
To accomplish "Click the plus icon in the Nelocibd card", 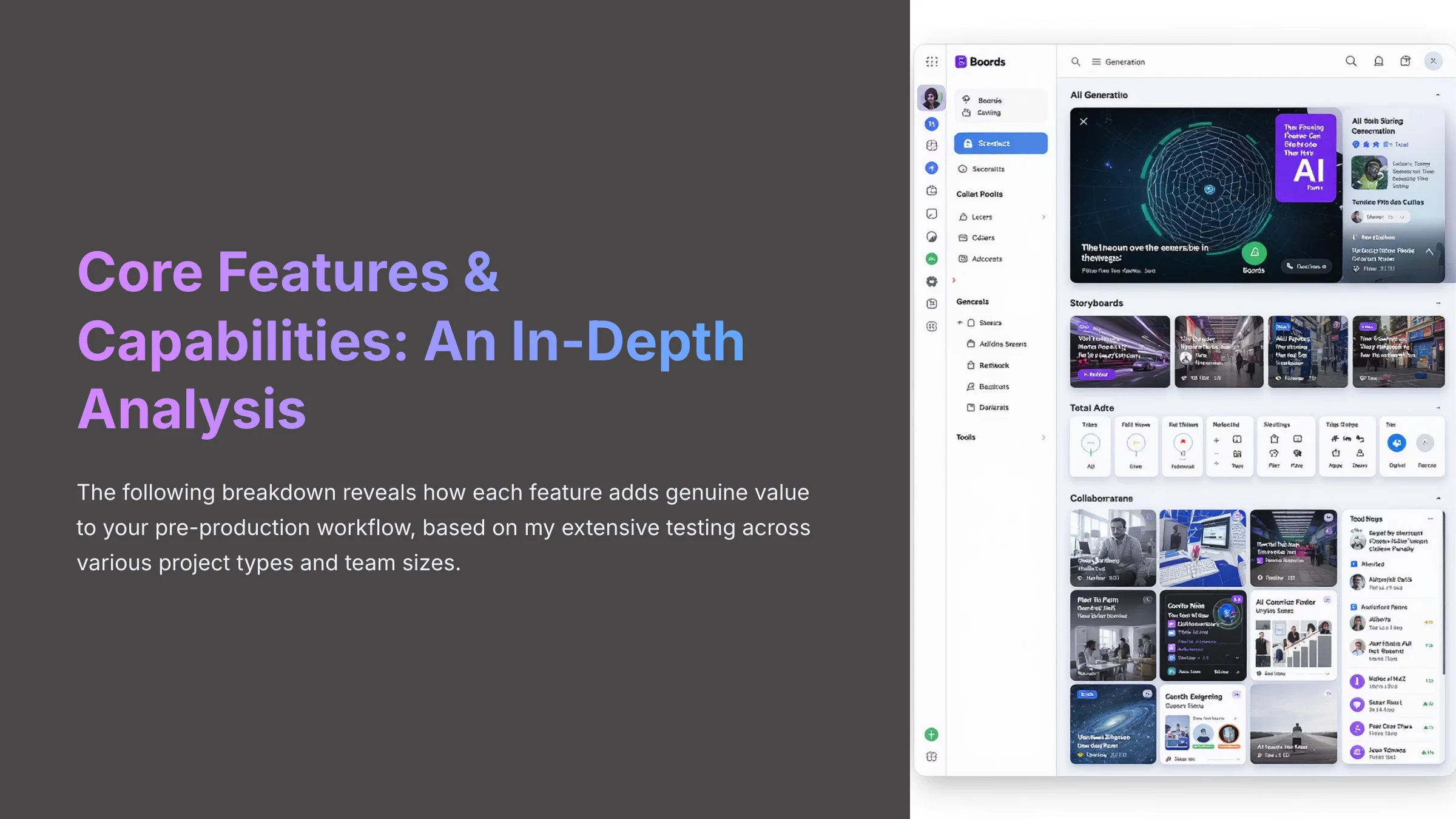I will pos(1216,440).
